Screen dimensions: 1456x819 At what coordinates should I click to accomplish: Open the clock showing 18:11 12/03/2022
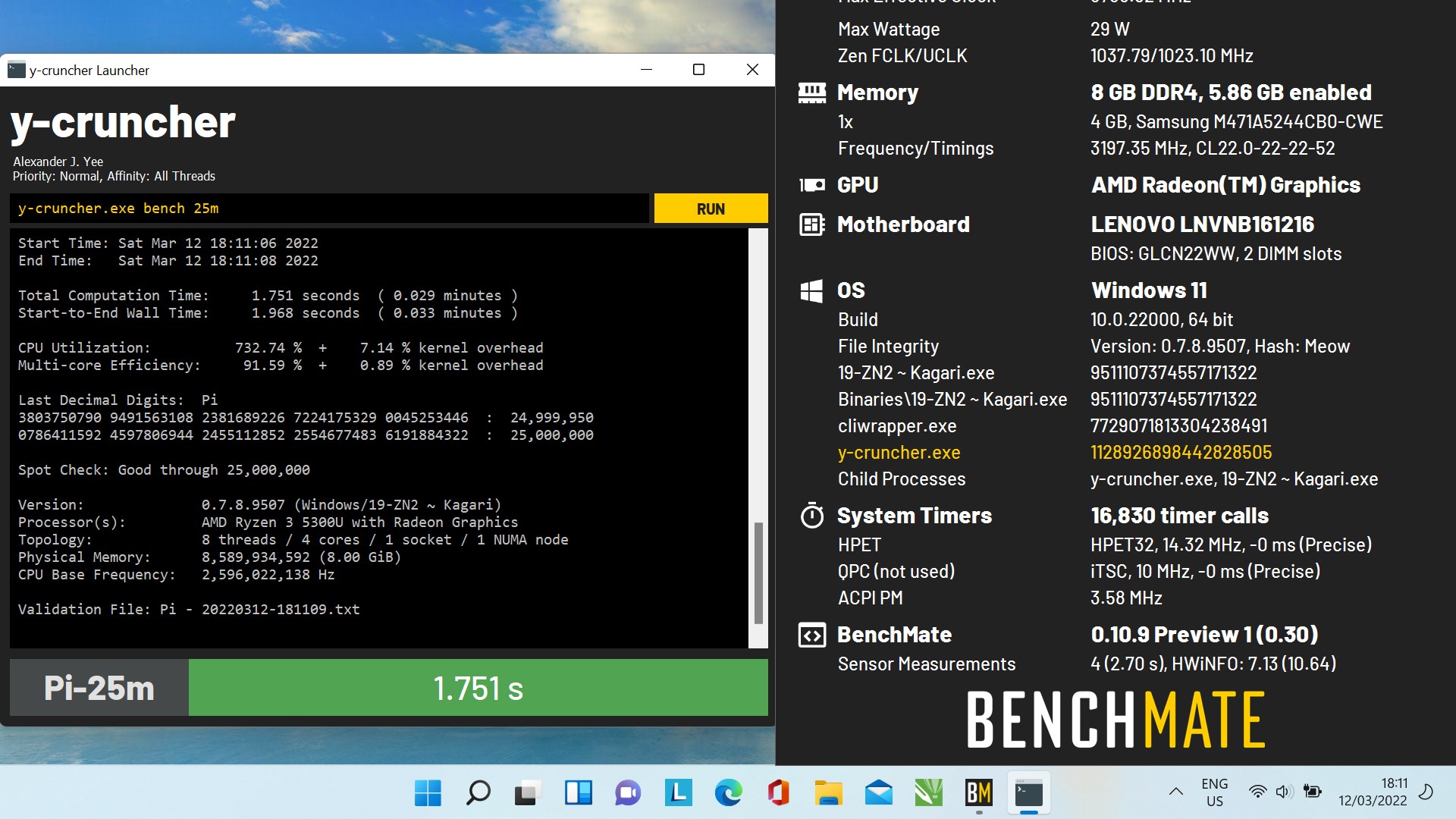[x=1373, y=792]
